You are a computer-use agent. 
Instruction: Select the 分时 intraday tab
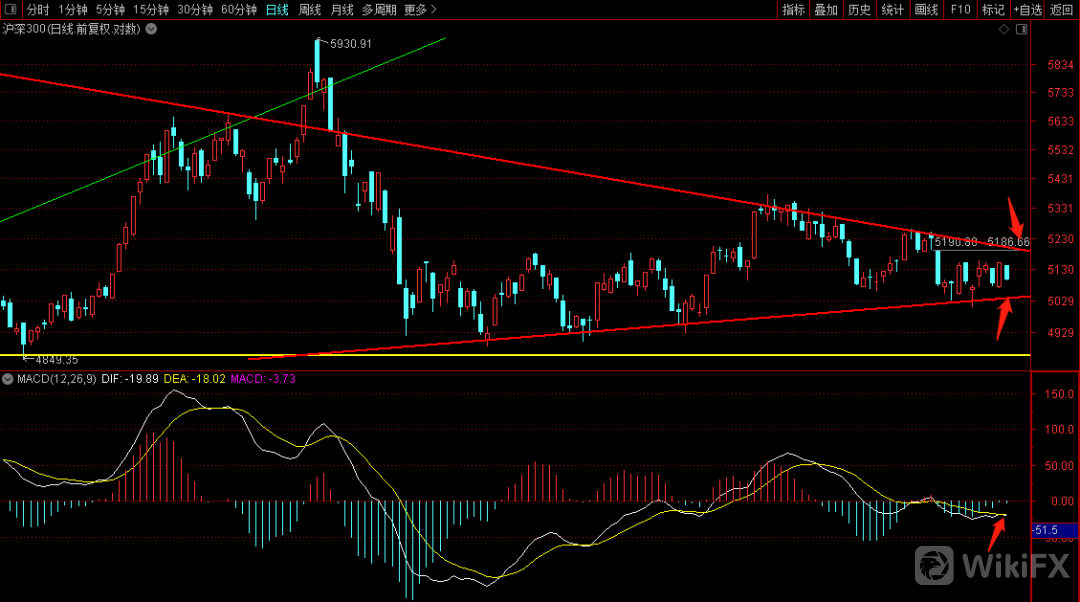tap(37, 10)
